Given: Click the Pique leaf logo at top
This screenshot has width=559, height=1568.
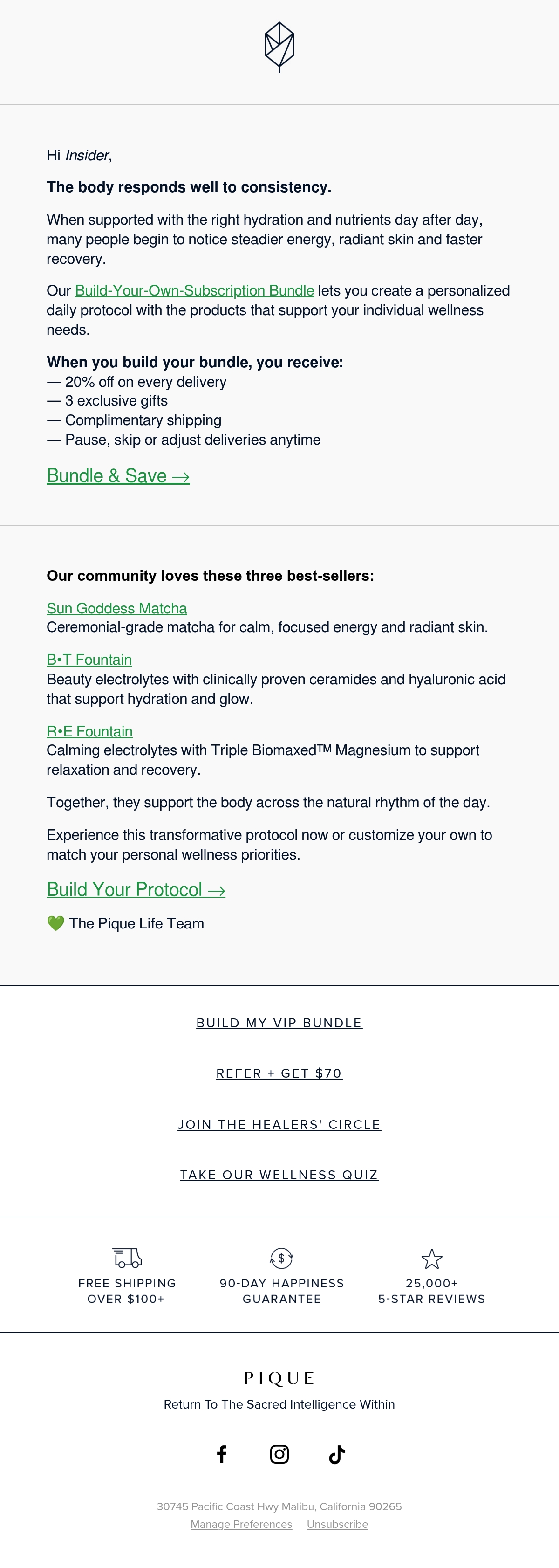Looking at the screenshot, I should click(279, 48).
